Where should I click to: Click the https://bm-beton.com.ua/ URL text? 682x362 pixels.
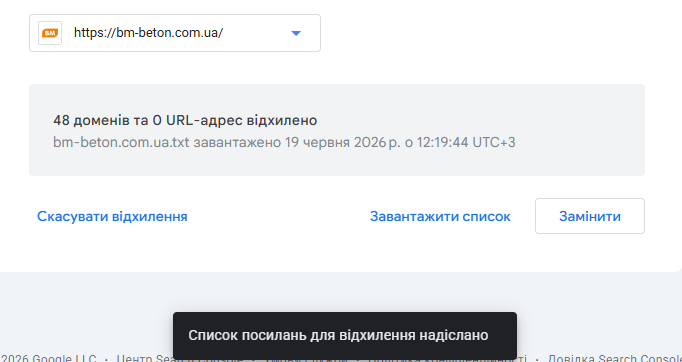coord(148,33)
